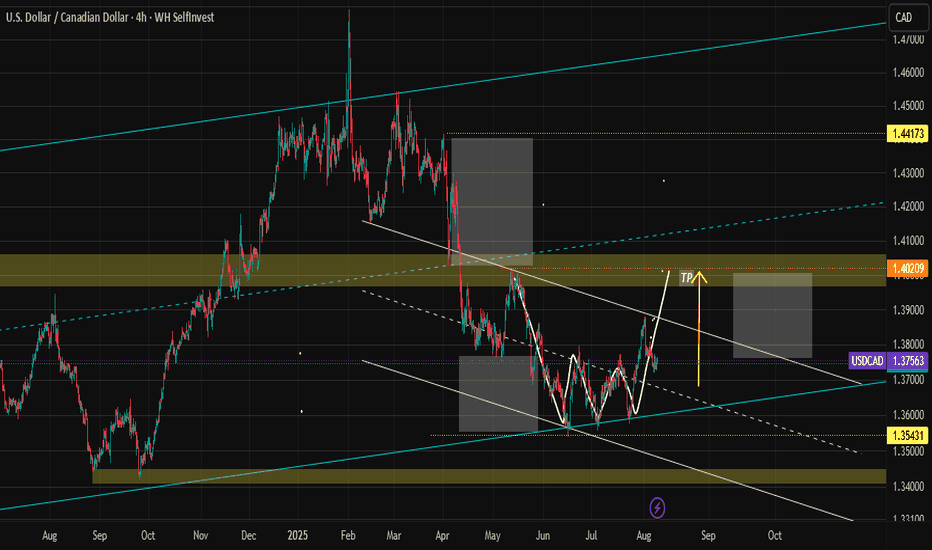The height and width of the screenshot is (550, 932).
Task: Click the 1.38000 price axis value
Action: (x=908, y=344)
